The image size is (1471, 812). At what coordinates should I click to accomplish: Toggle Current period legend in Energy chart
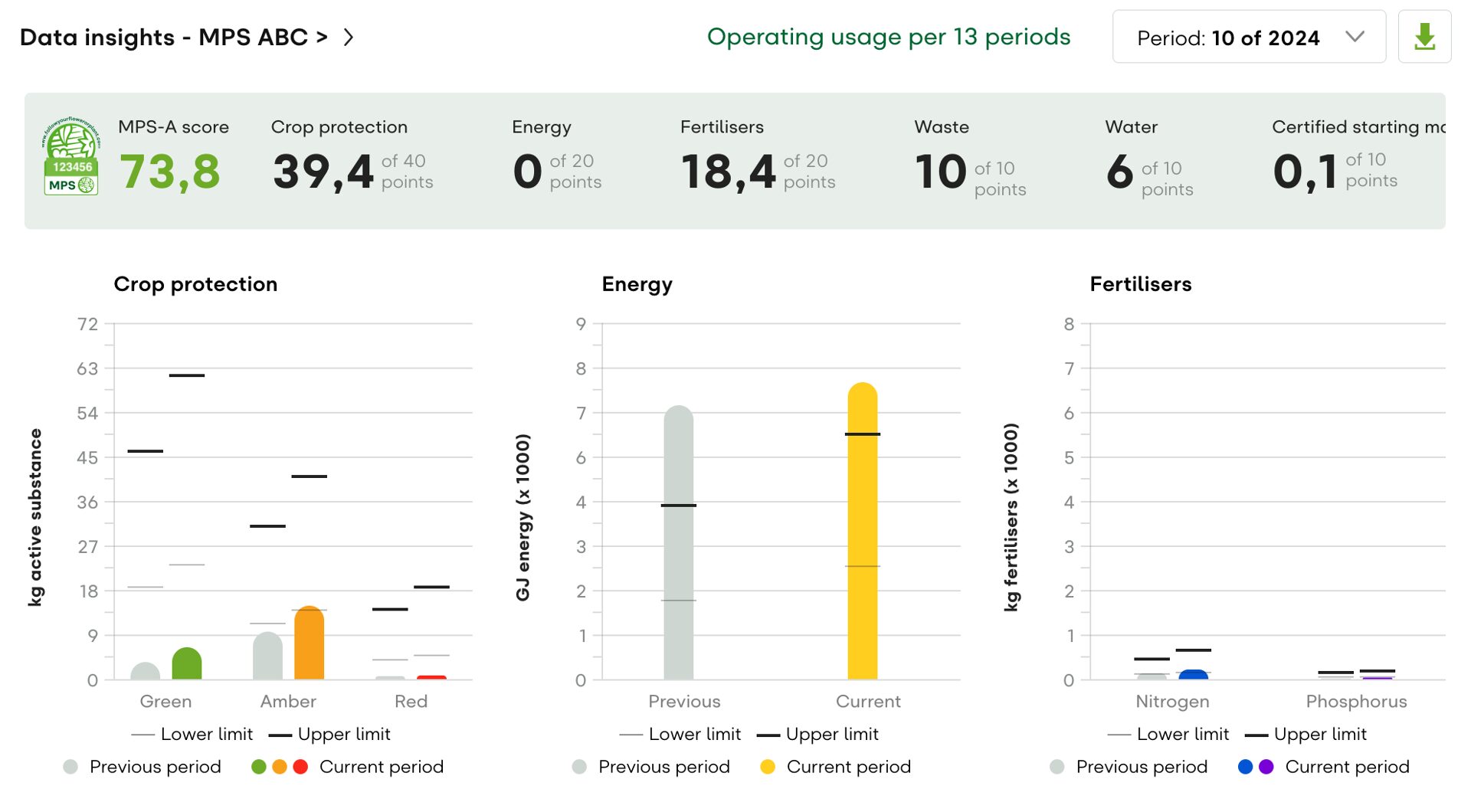pos(835,767)
